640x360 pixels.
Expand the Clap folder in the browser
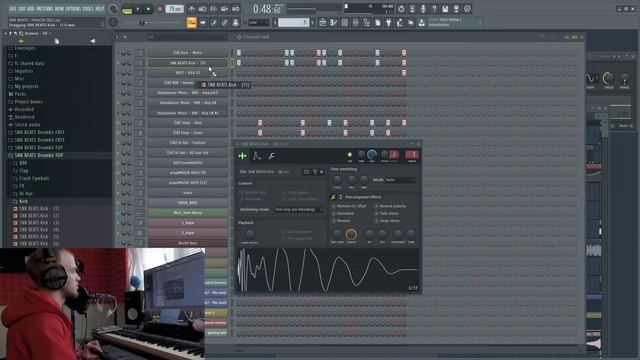point(24,171)
